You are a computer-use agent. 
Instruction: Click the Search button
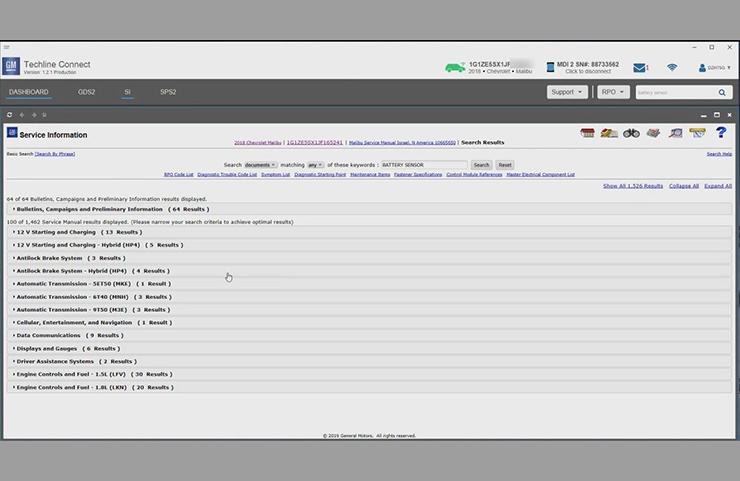(x=481, y=165)
